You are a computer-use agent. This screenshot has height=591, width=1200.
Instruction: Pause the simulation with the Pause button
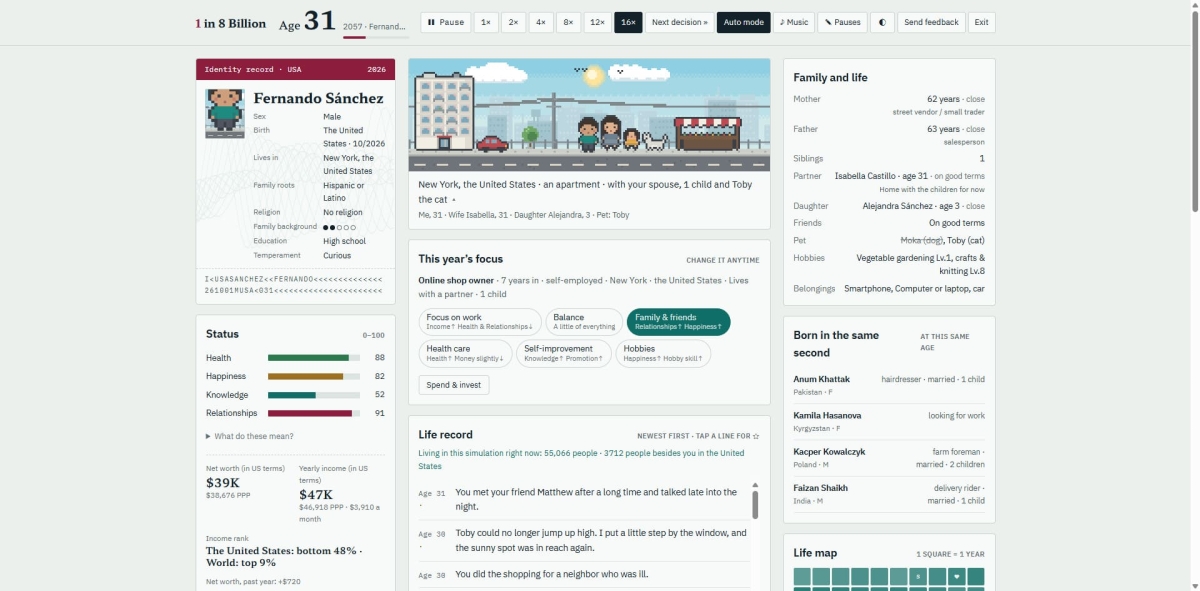click(x=445, y=22)
